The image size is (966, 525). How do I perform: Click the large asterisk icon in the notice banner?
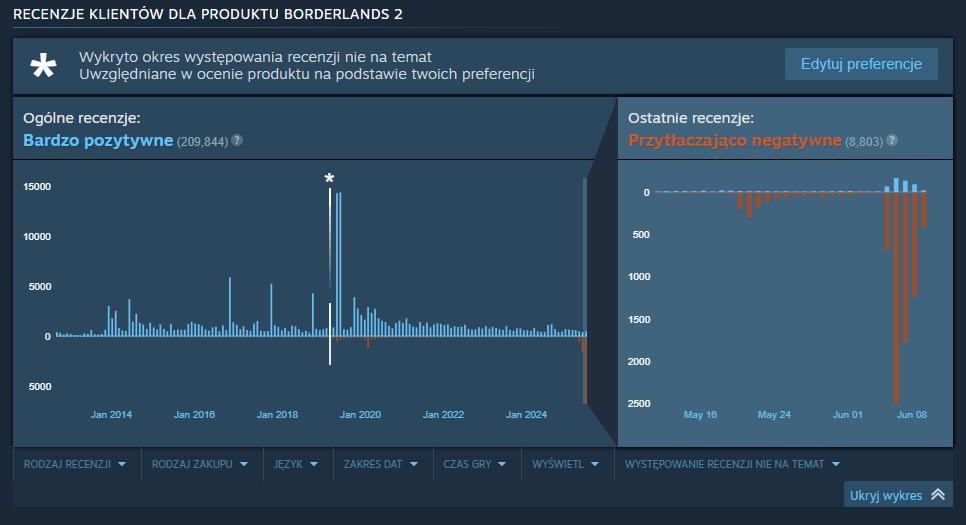click(44, 66)
